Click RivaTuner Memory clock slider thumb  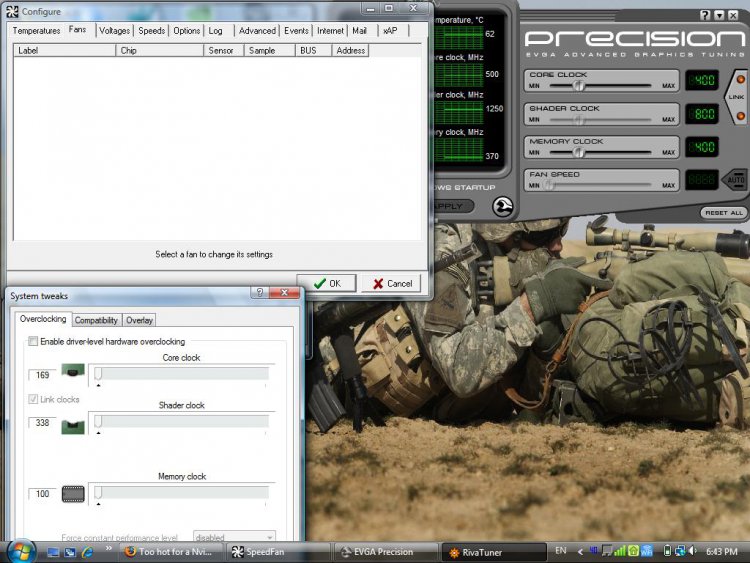tap(98, 493)
